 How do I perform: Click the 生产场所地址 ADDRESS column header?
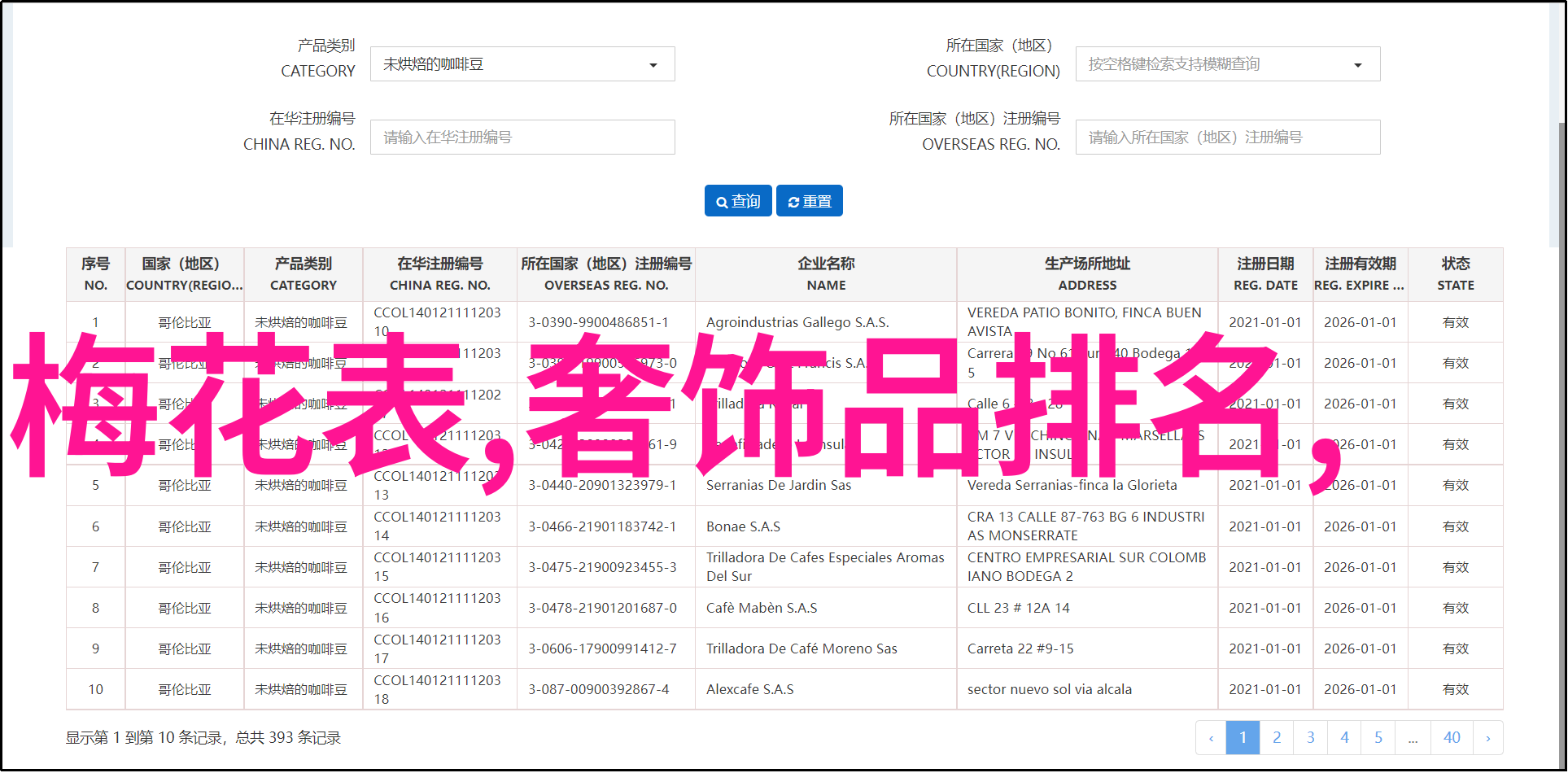pos(1087,274)
